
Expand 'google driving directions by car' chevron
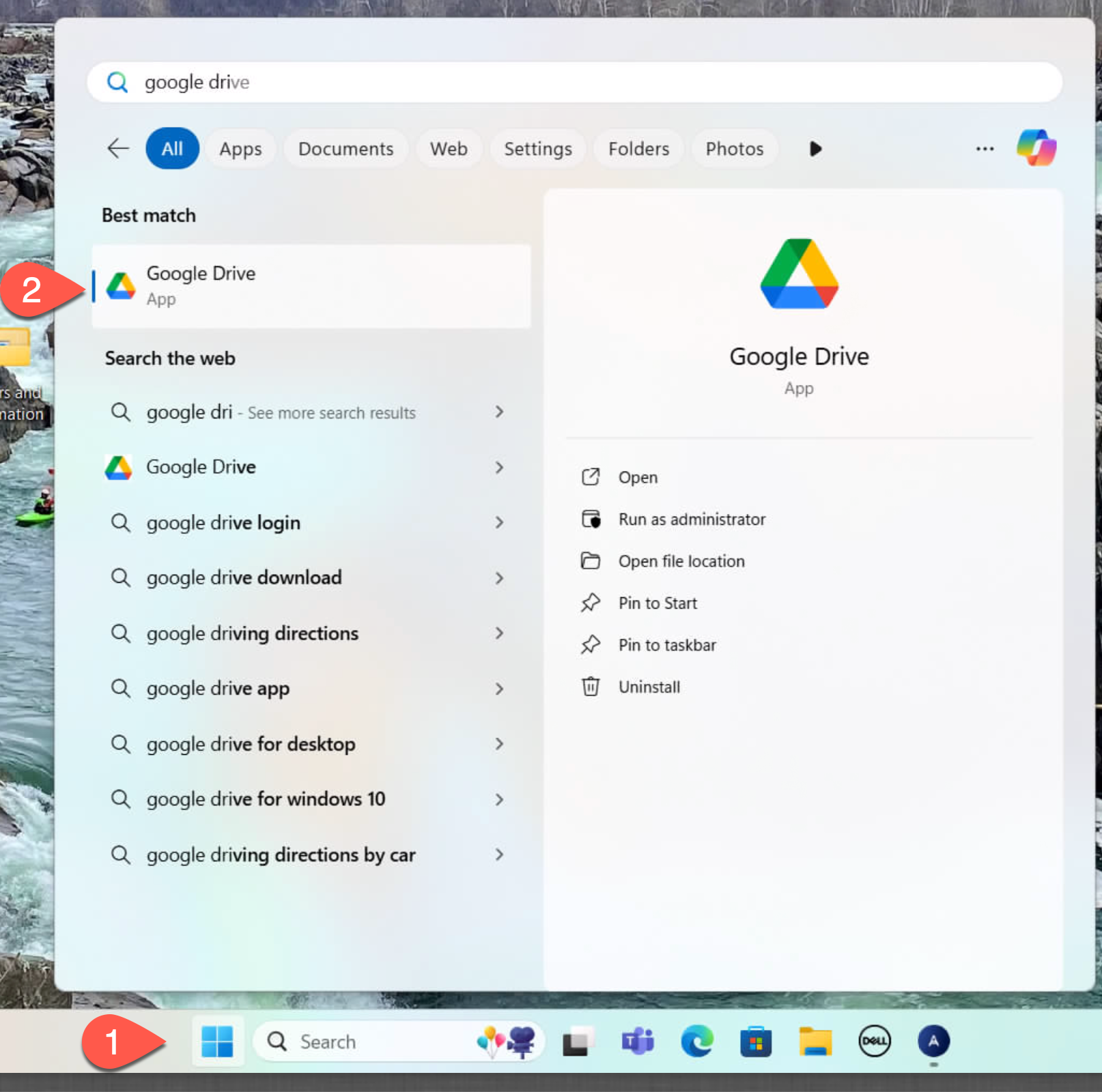click(500, 854)
